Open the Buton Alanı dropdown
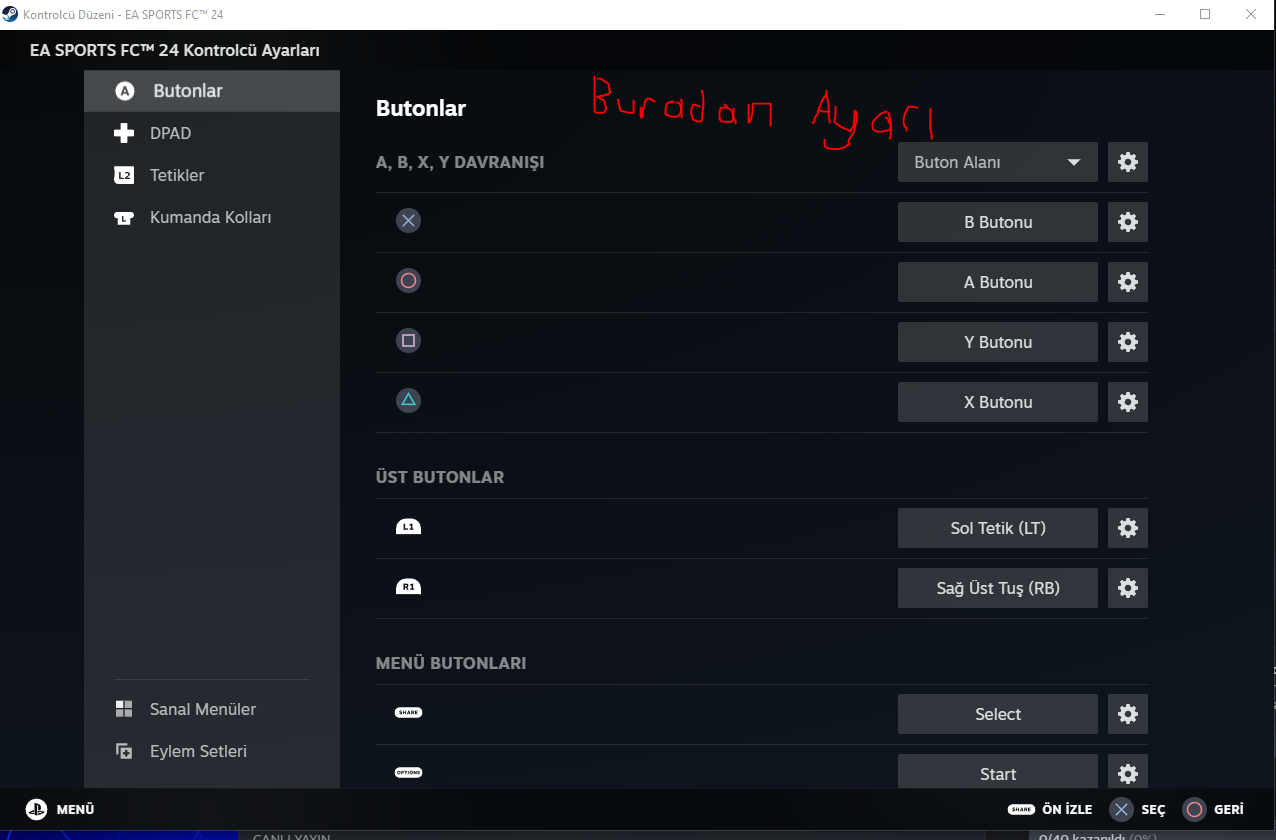1276x840 pixels. [x=998, y=162]
